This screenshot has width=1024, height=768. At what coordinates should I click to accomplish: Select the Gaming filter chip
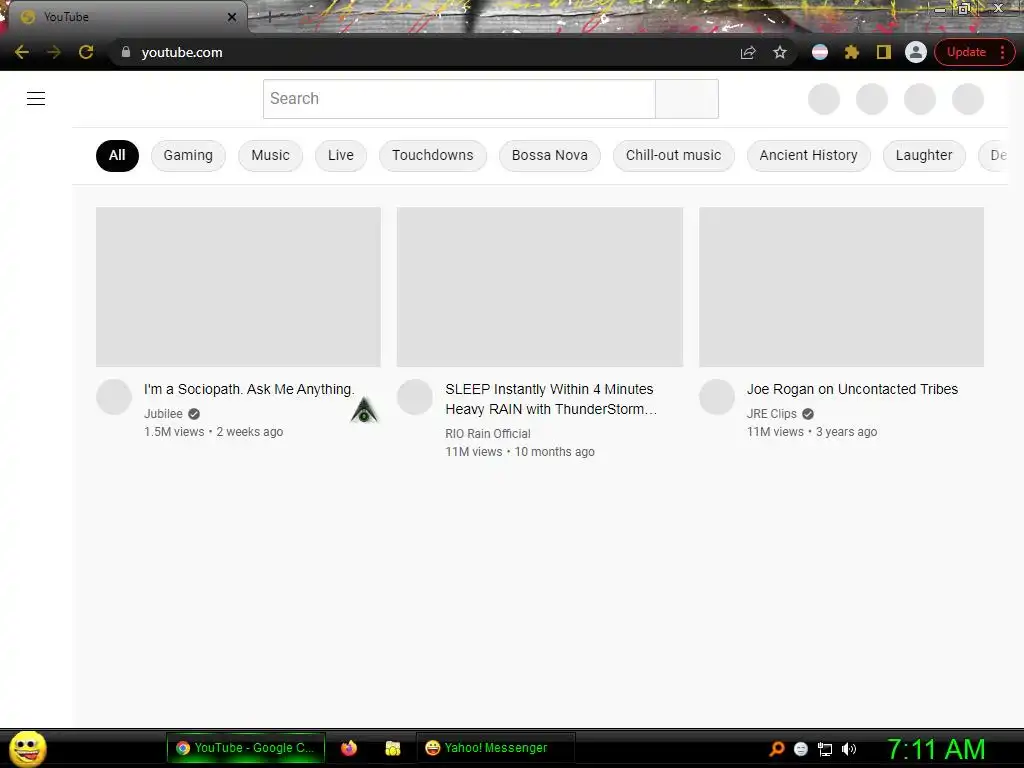pos(188,155)
